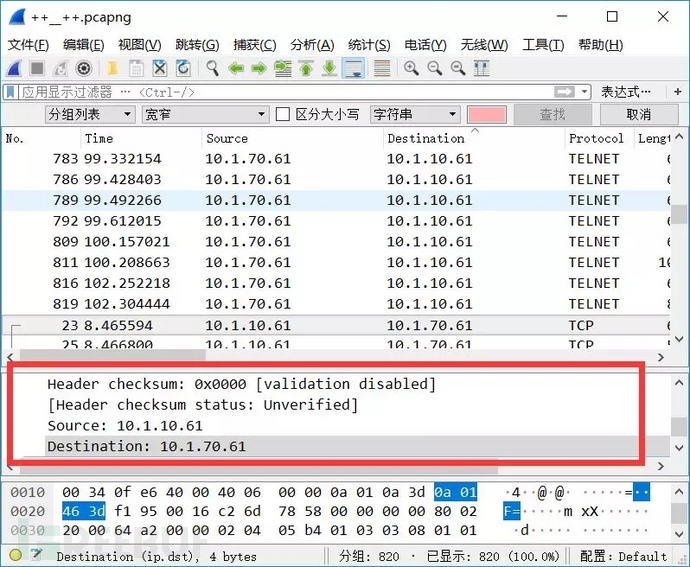Click the packet list vertical scrollbar thumb
The width and height of the screenshot is (690, 567).
coord(679,214)
